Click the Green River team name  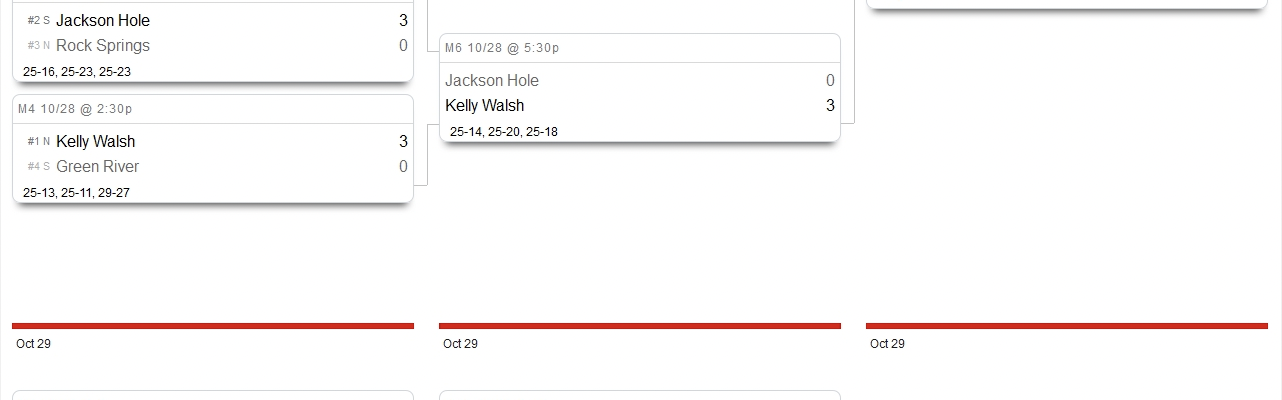[98, 166]
